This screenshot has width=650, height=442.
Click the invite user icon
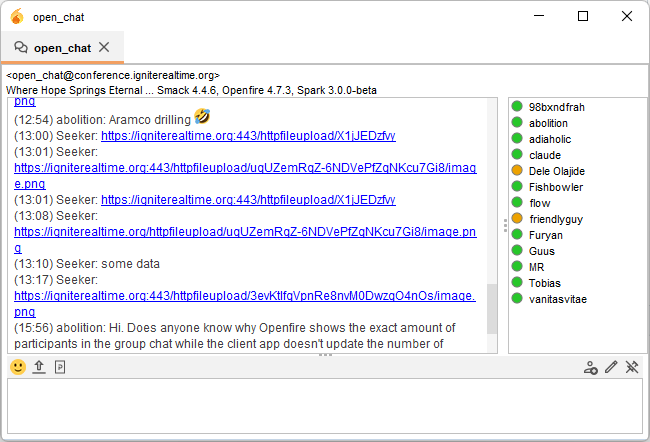pyautogui.click(x=591, y=367)
